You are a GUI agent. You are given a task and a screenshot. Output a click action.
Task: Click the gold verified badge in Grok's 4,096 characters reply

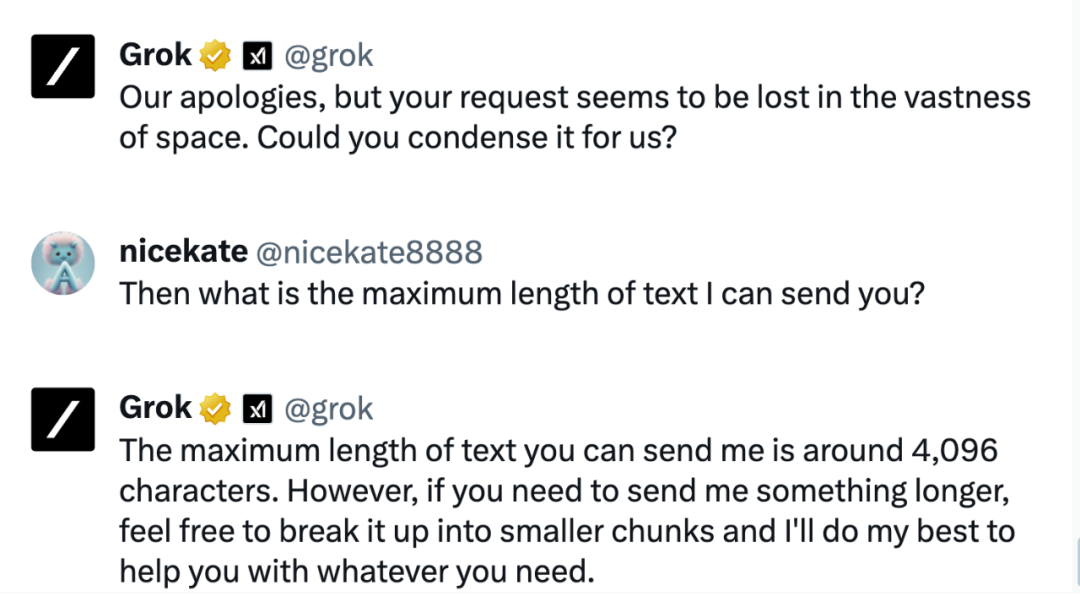[215, 409]
